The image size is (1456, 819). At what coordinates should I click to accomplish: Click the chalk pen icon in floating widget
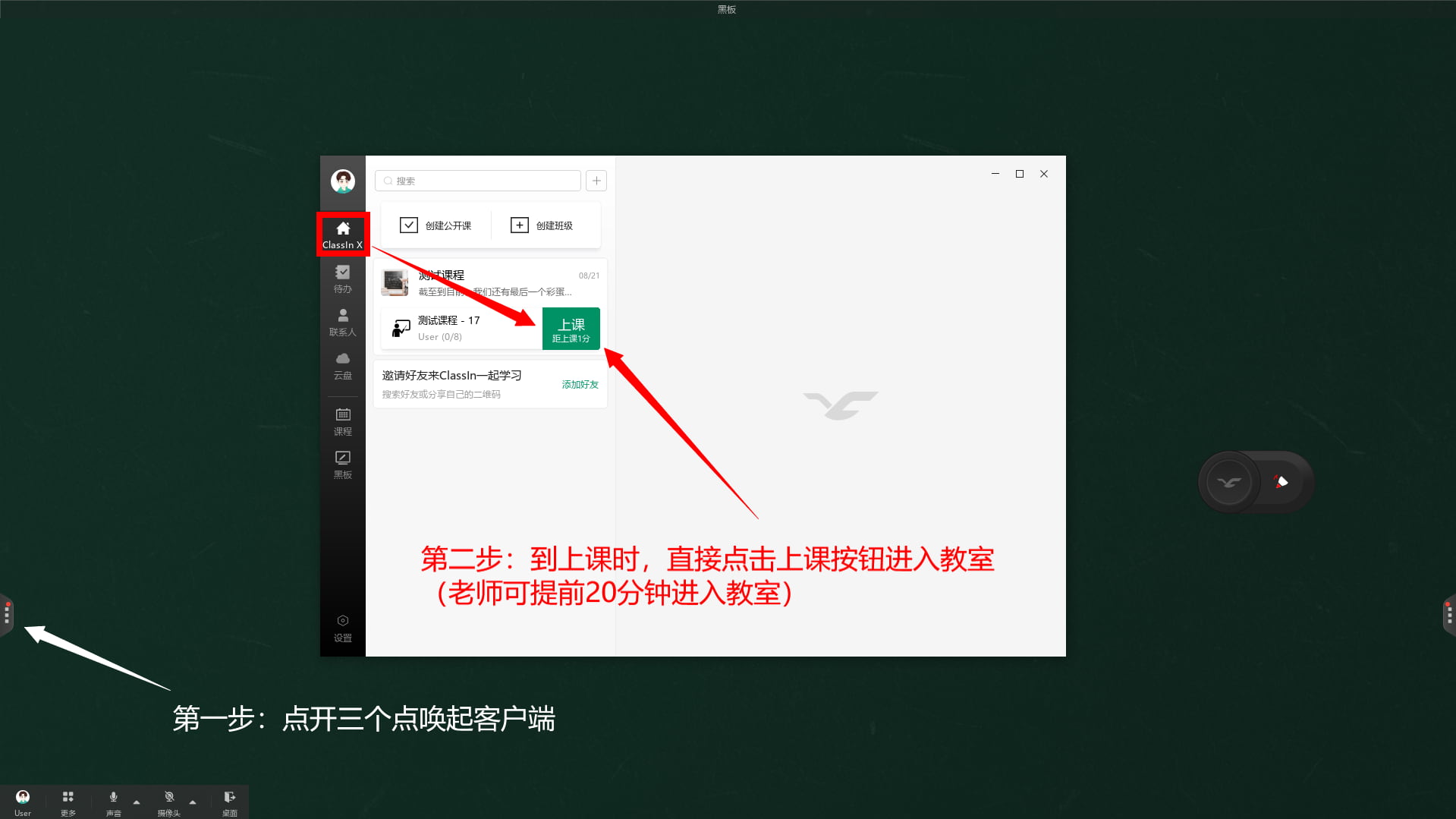click(1281, 482)
